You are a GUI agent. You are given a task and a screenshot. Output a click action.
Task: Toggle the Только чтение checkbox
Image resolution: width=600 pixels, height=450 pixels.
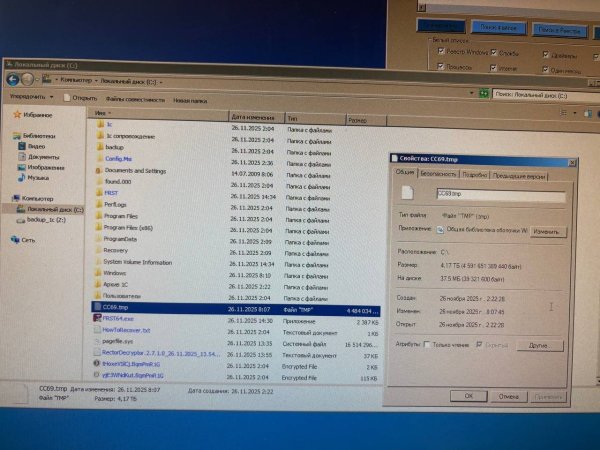(427, 344)
